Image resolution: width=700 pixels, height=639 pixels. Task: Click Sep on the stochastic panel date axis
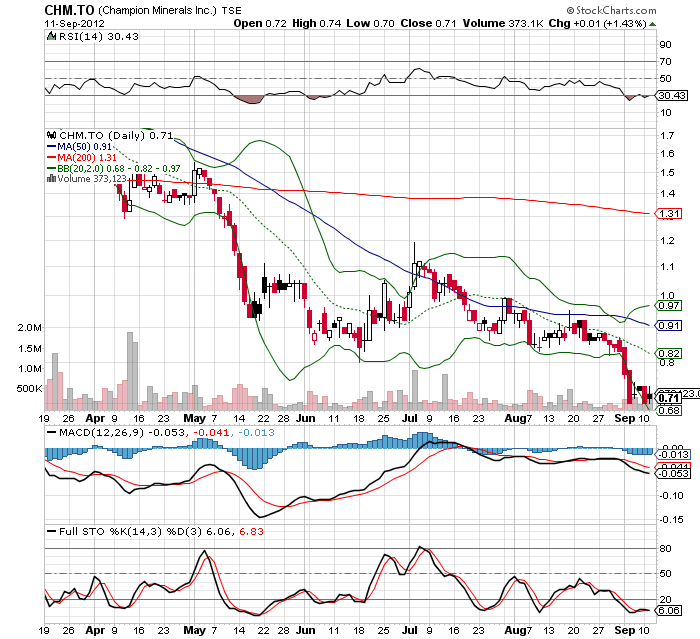[624, 631]
